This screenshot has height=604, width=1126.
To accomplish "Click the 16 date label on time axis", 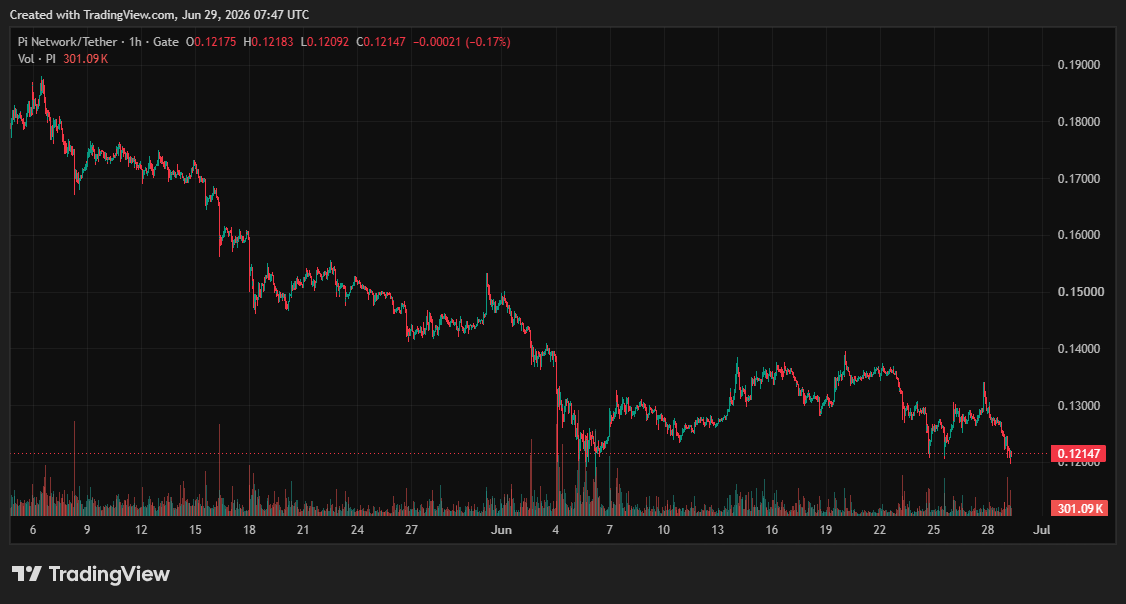I will point(771,529).
